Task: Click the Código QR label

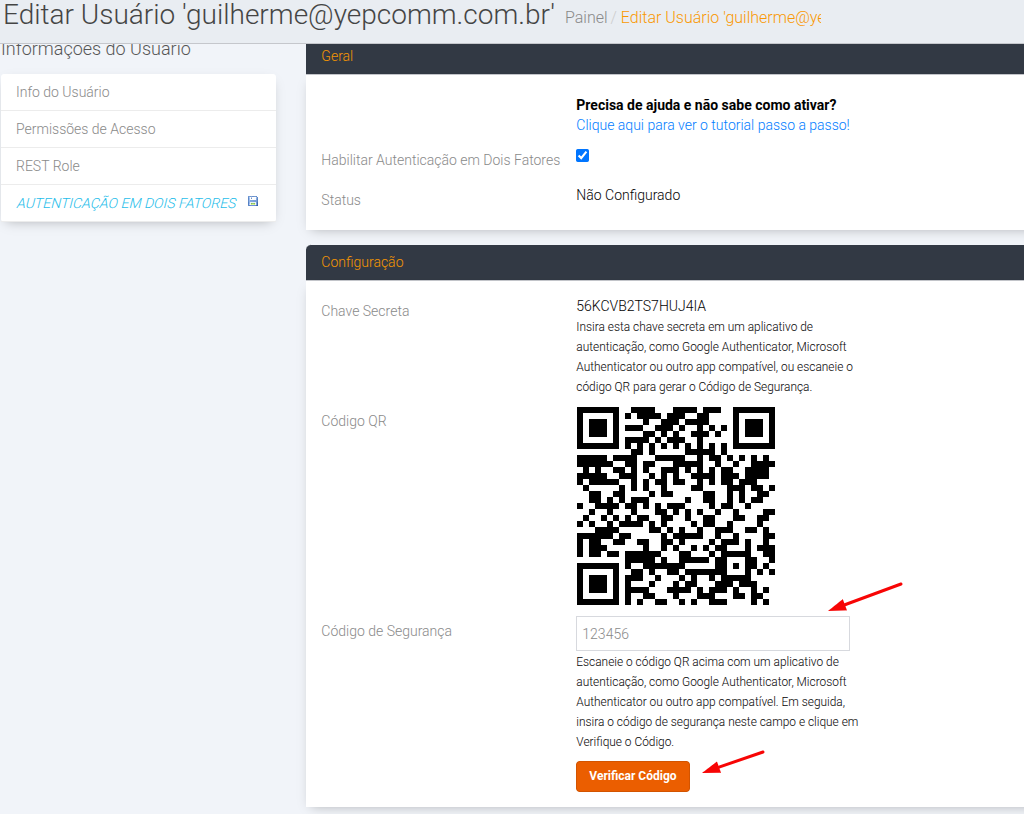Action: pos(354,421)
